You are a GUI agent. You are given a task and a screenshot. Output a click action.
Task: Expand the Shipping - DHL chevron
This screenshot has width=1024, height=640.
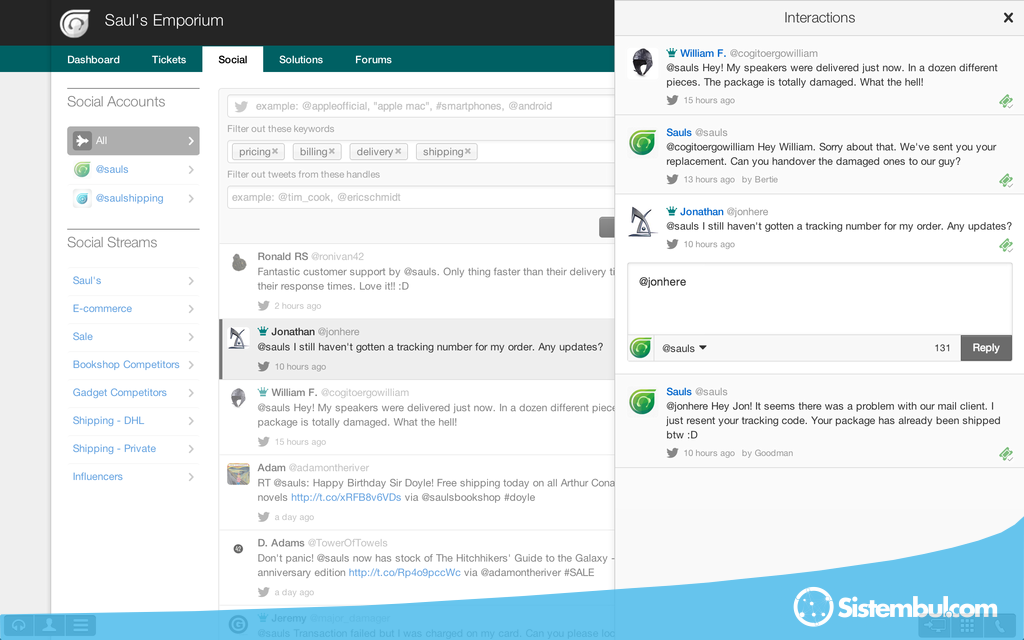pyautogui.click(x=191, y=421)
